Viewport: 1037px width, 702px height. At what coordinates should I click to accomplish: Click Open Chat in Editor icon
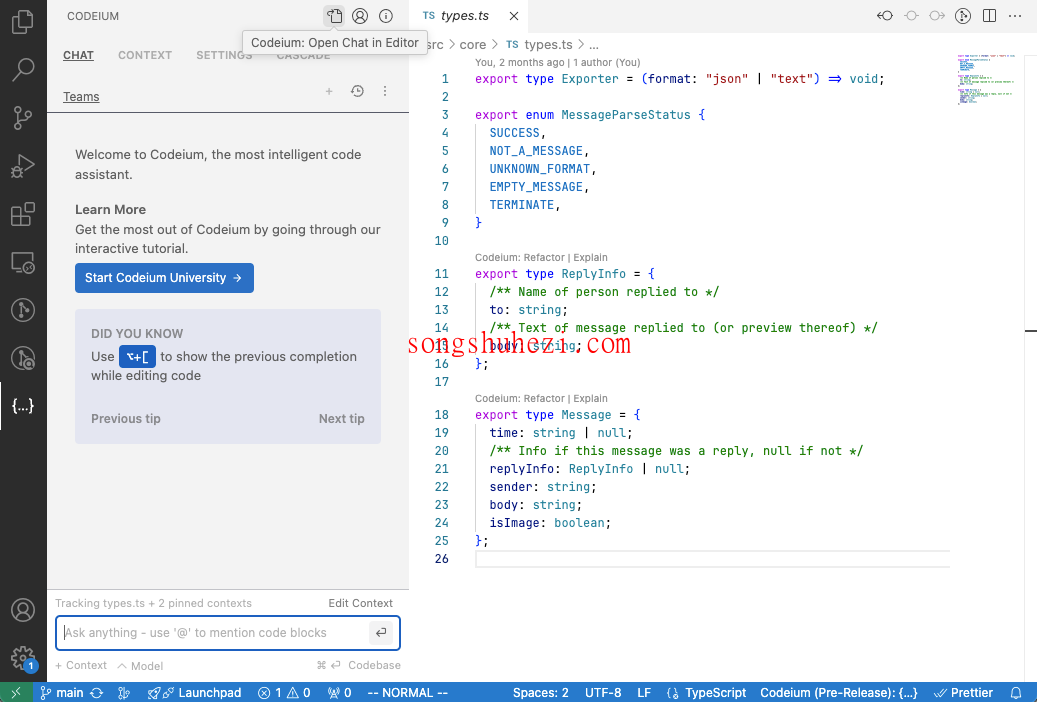tap(334, 16)
